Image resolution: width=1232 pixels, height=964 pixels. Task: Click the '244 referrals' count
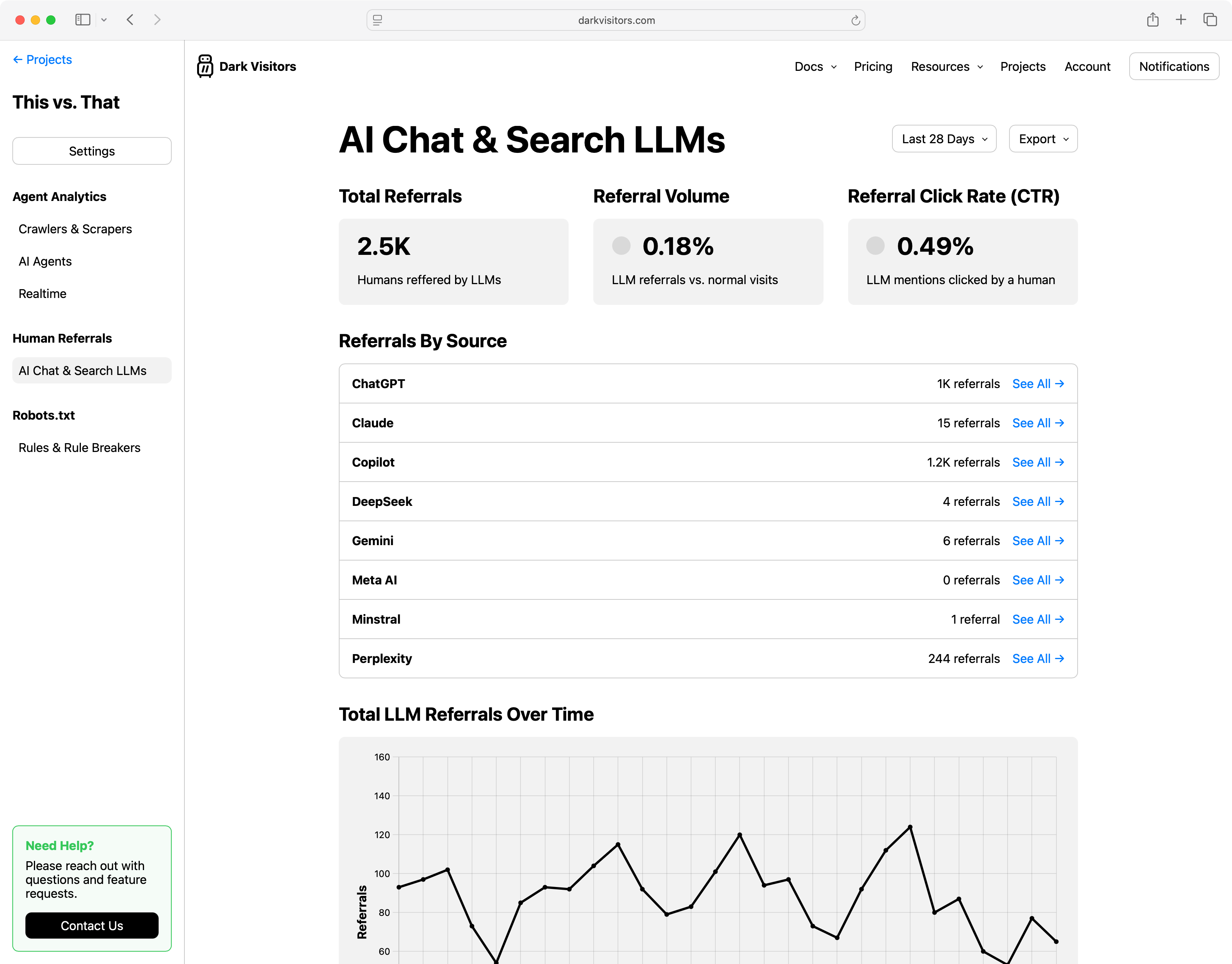click(x=963, y=658)
